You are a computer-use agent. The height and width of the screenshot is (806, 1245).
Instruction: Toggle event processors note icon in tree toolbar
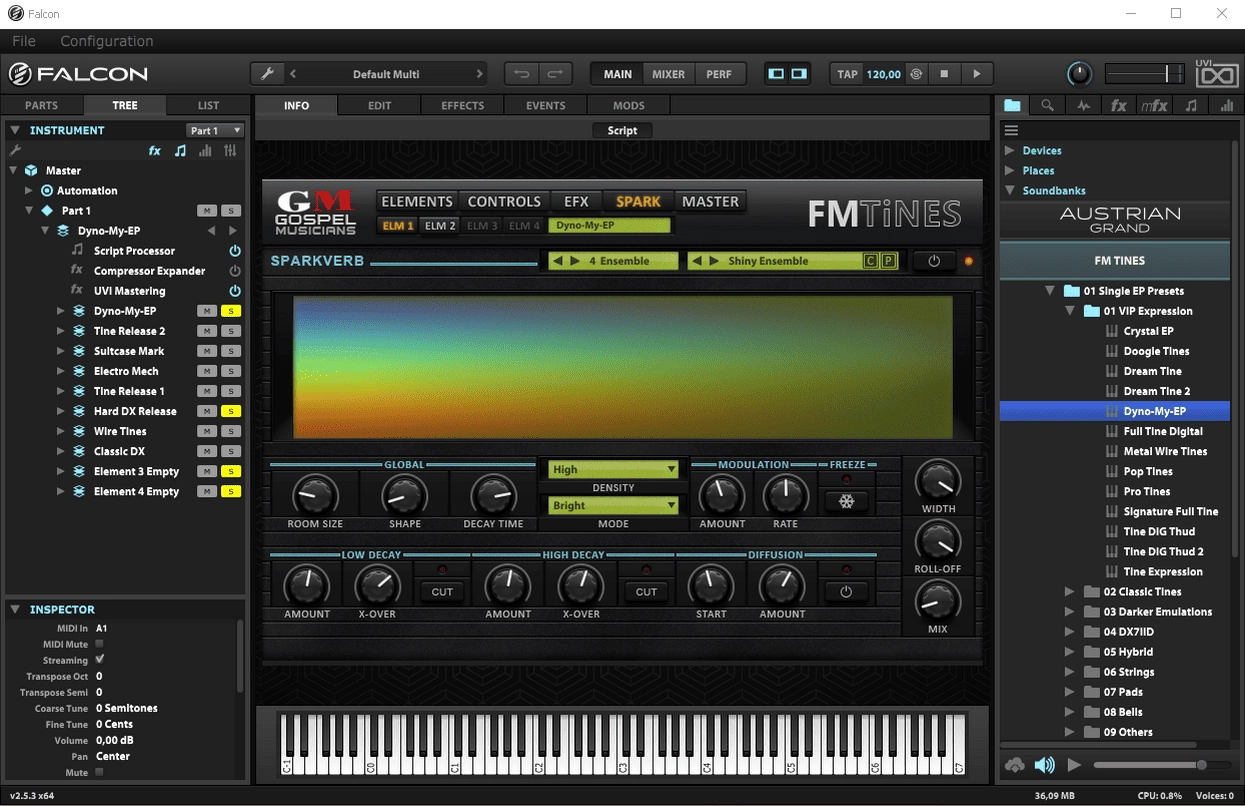coord(180,150)
